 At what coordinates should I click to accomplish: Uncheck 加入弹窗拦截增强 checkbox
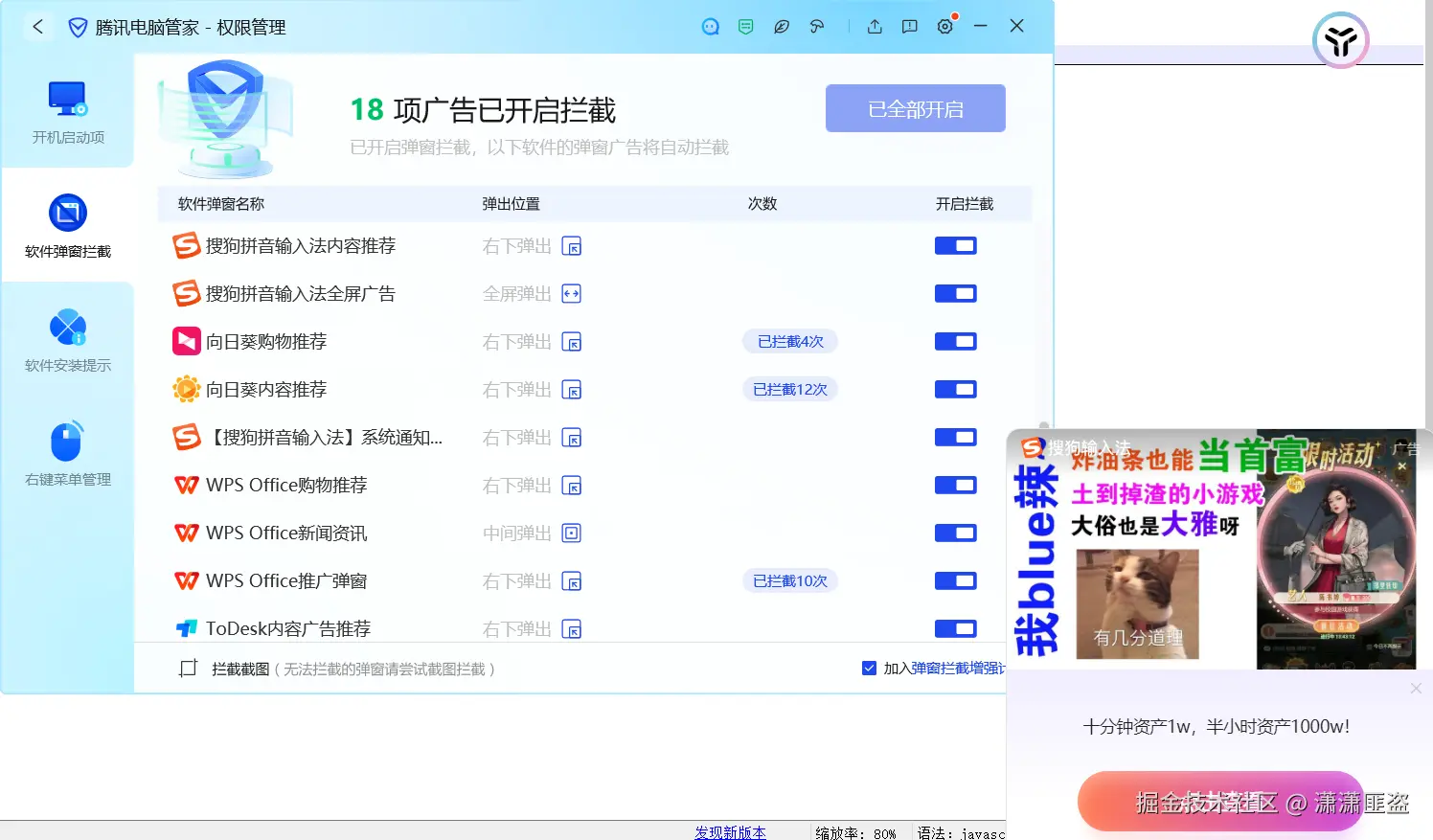(869, 668)
